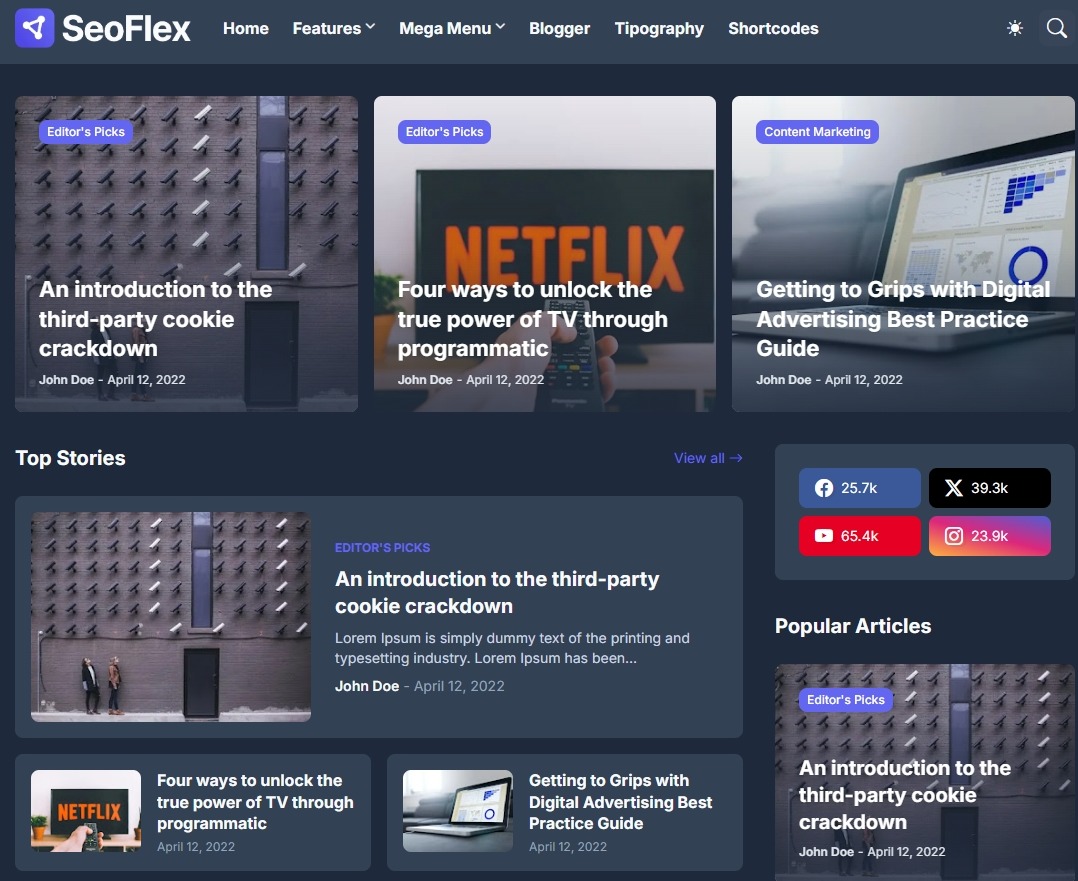The height and width of the screenshot is (881, 1078).
Task: Open search with the magnifier icon
Action: pyautogui.click(x=1056, y=28)
